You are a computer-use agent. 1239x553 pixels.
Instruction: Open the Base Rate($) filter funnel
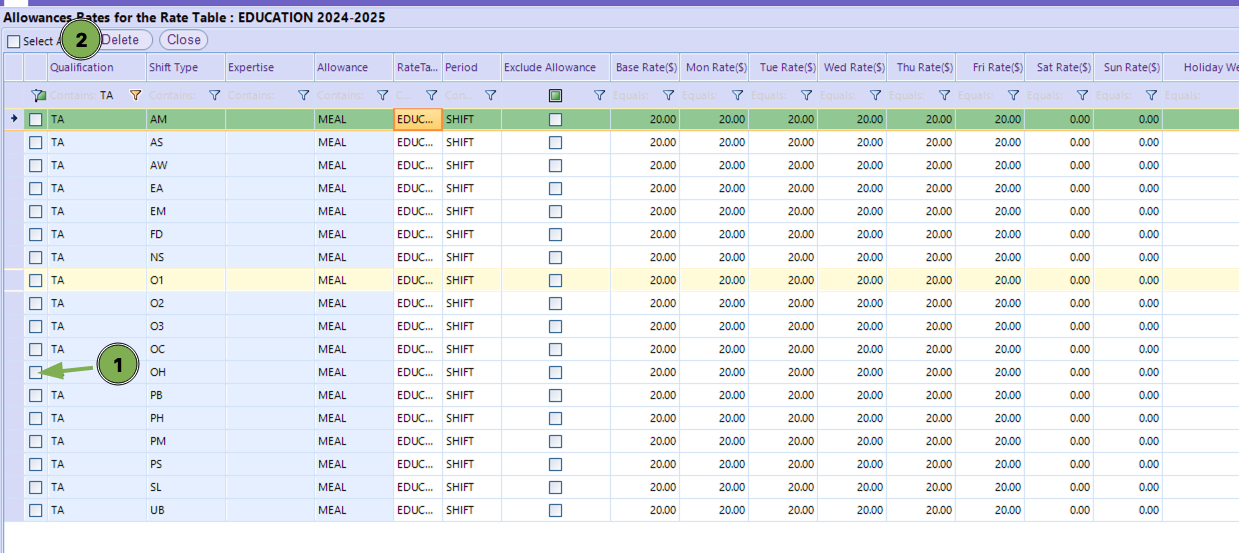[x=668, y=96]
